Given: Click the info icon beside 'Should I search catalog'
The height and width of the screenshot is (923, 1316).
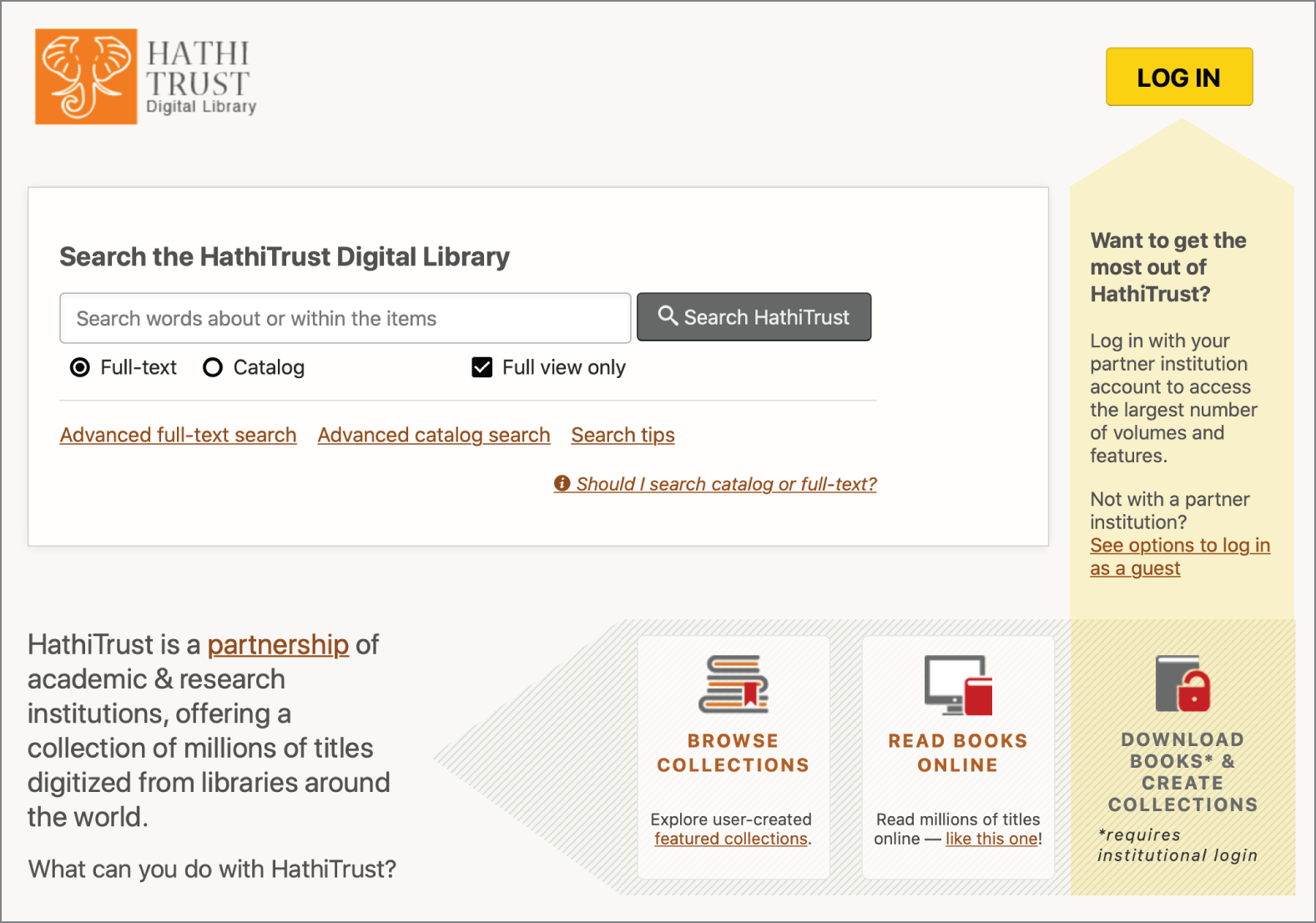Looking at the screenshot, I should (562, 483).
